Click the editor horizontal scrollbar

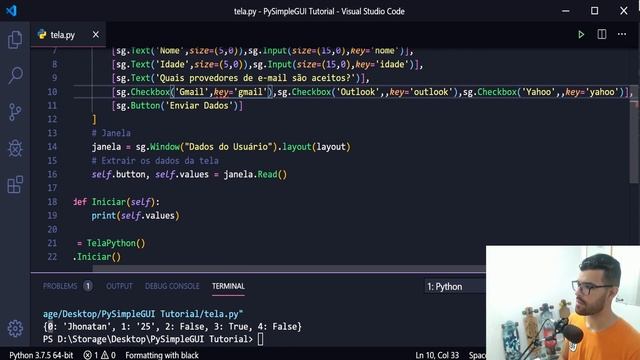click(x=289, y=269)
